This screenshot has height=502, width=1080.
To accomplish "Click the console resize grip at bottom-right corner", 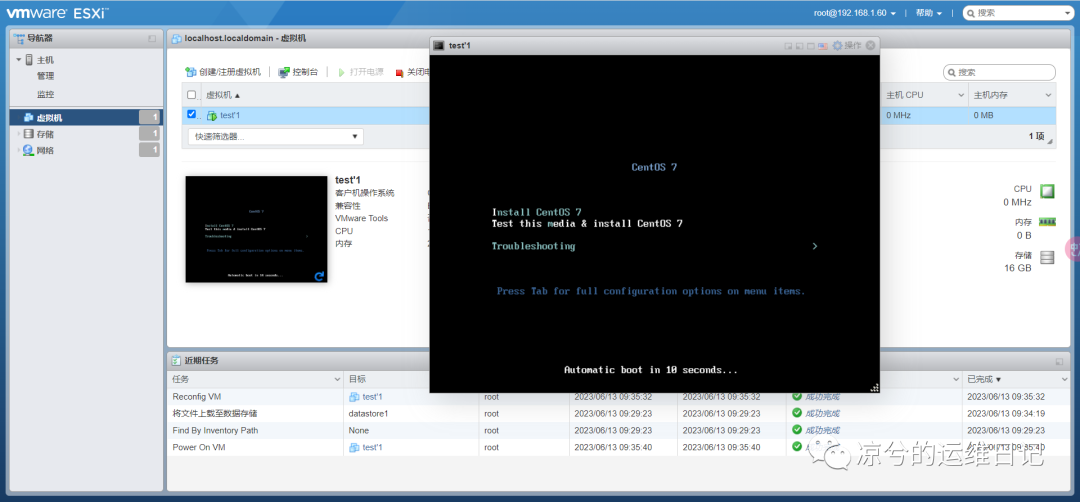I will pos(875,388).
